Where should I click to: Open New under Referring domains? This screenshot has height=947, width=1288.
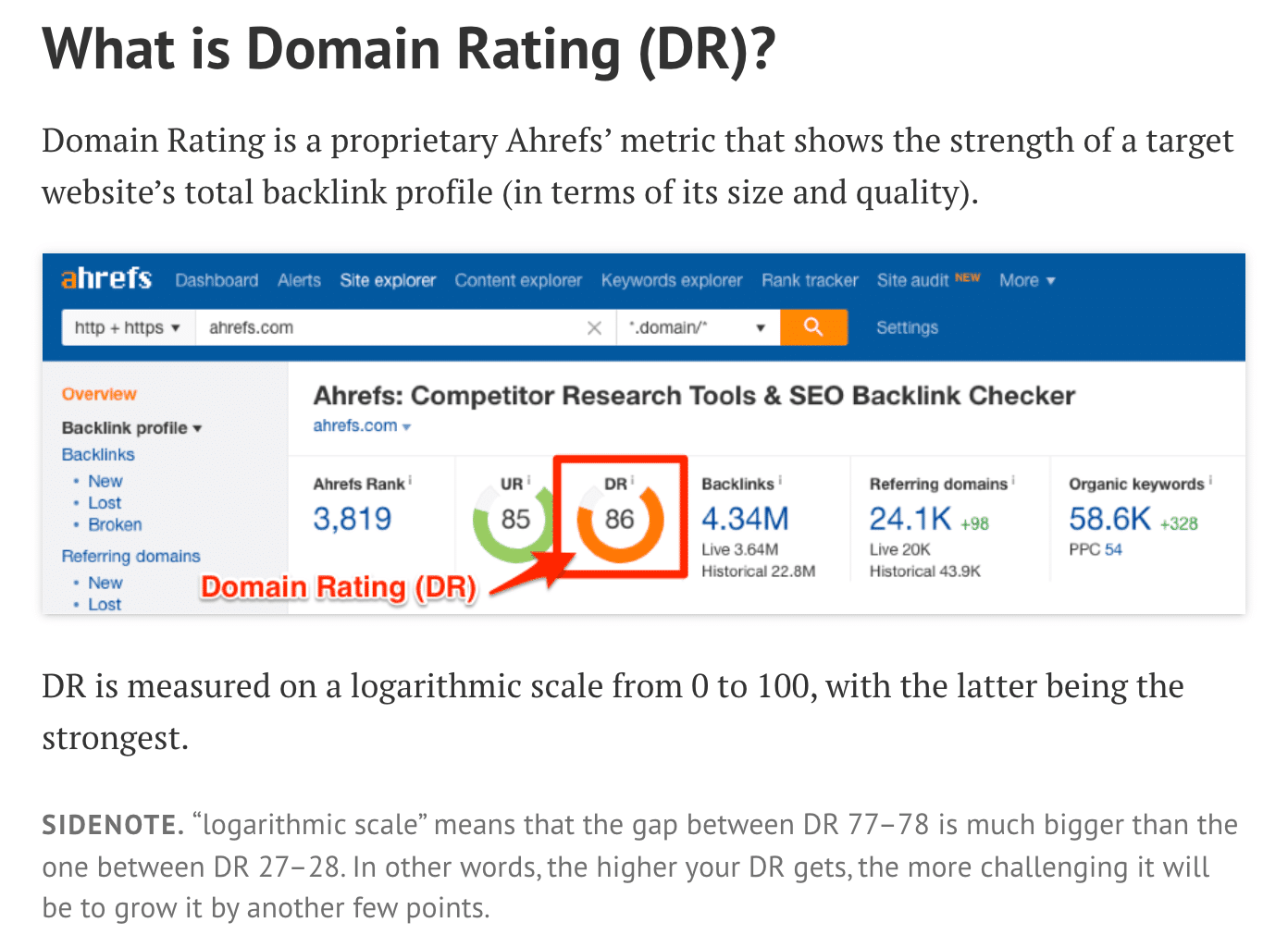(105, 583)
